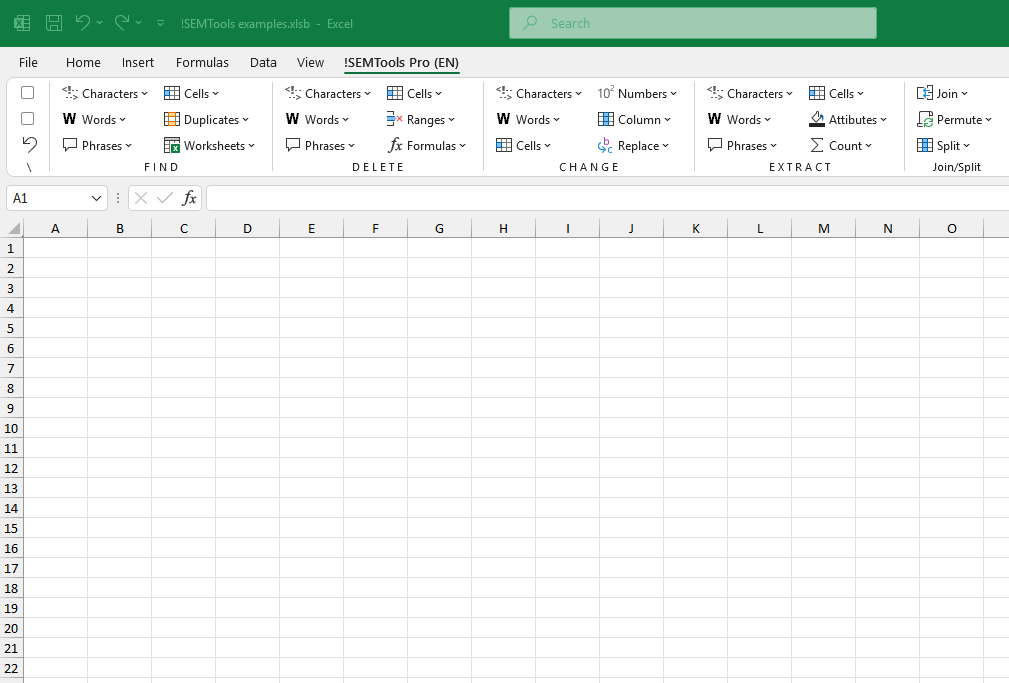Viewport: 1009px width, 683px height.
Task: Click inside the Search box at the top
Action: click(692, 22)
